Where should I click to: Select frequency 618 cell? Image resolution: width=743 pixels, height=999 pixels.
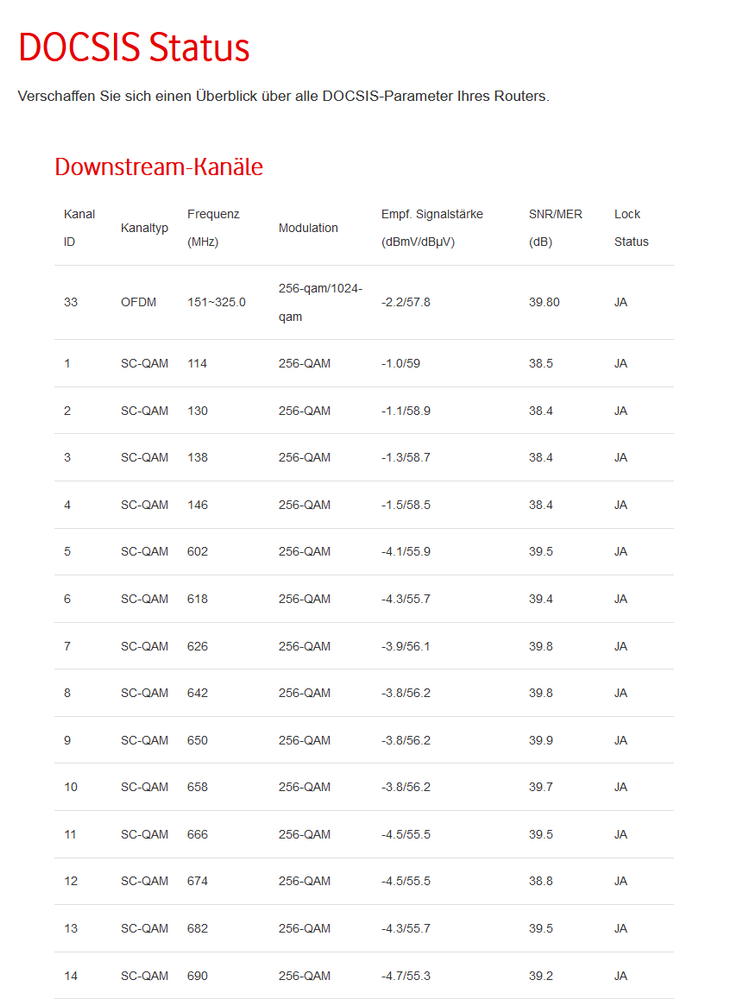coord(198,599)
